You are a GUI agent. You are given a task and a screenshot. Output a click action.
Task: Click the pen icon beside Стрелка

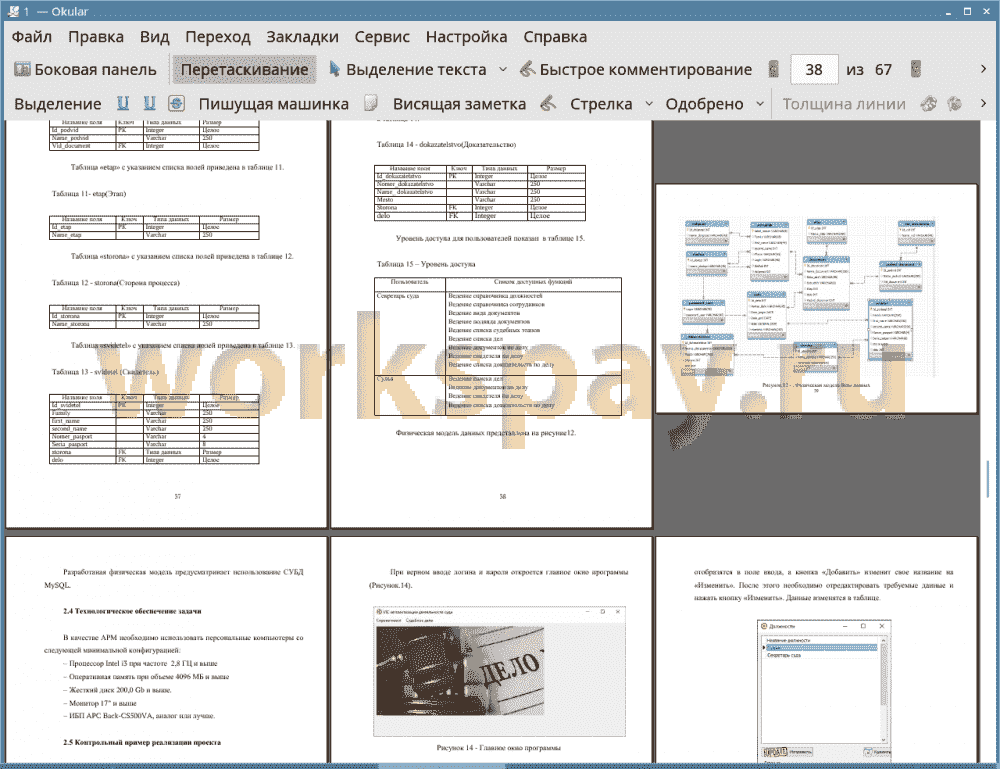click(x=548, y=103)
